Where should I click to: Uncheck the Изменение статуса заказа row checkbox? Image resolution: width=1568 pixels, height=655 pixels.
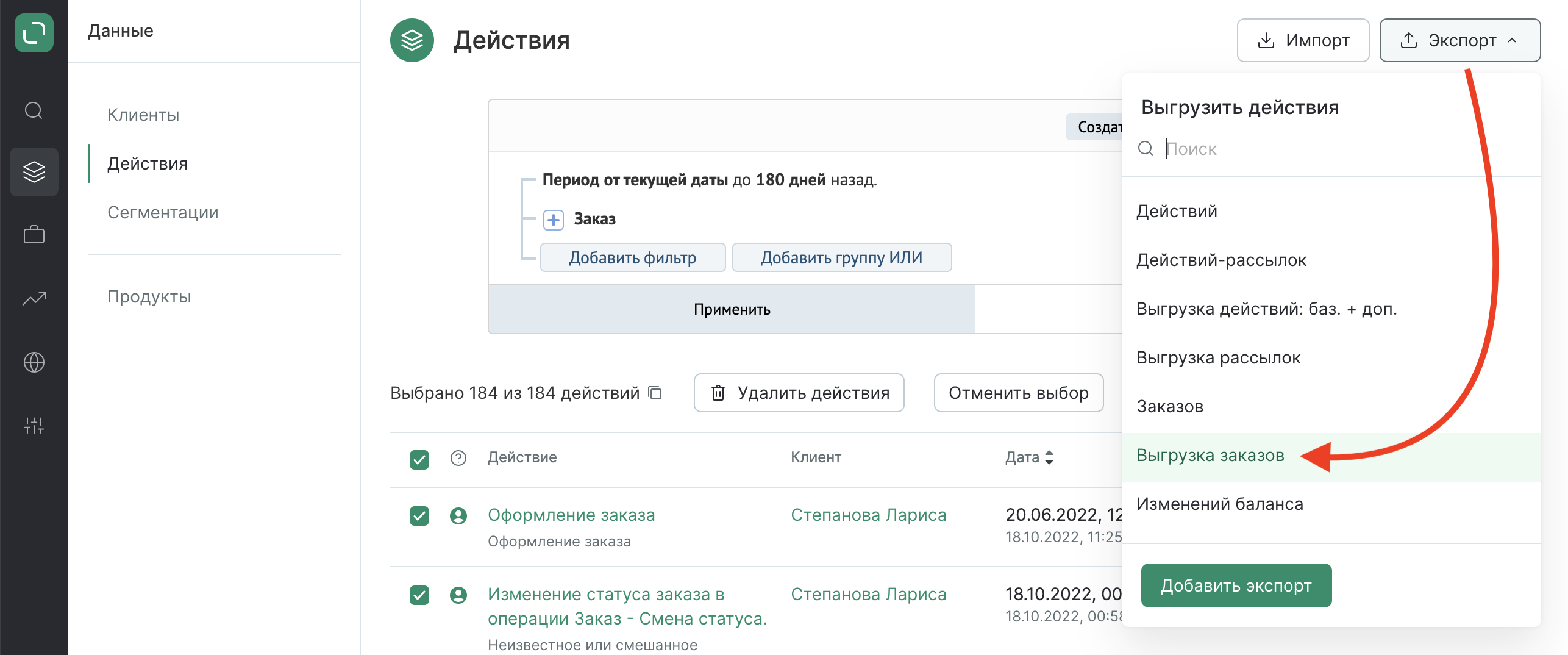(419, 595)
